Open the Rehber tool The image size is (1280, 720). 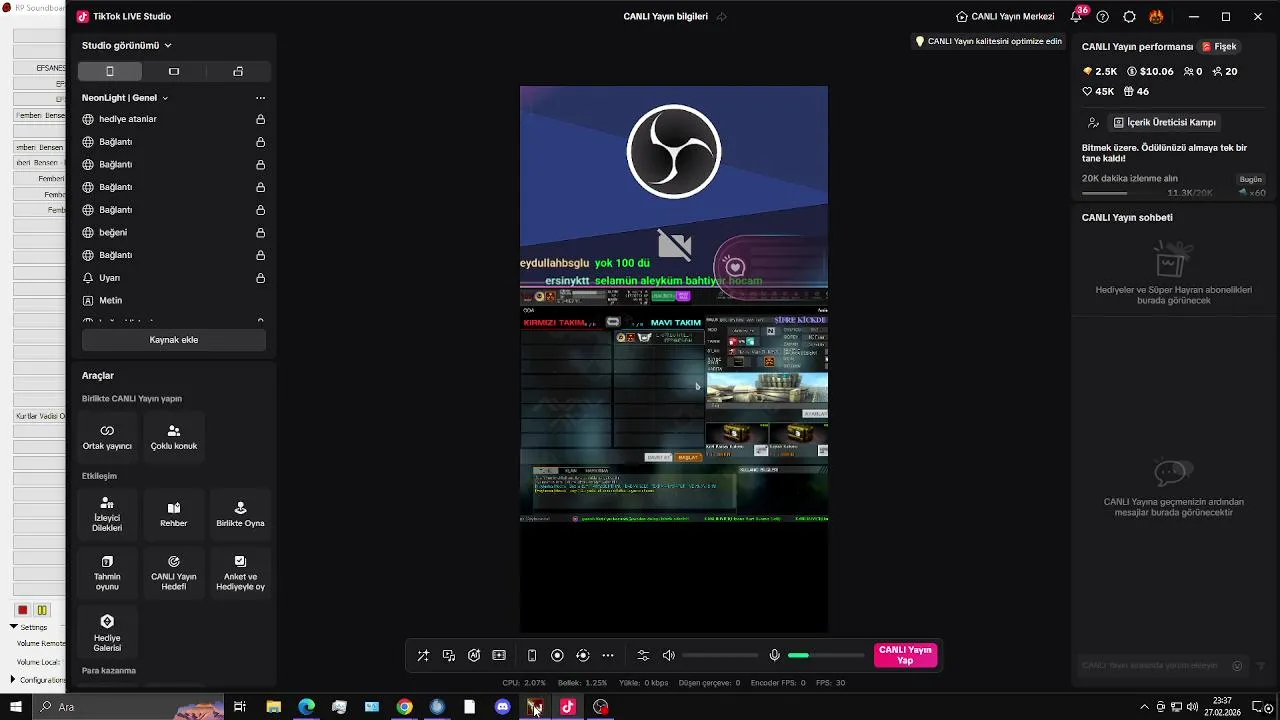pos(174,514)
